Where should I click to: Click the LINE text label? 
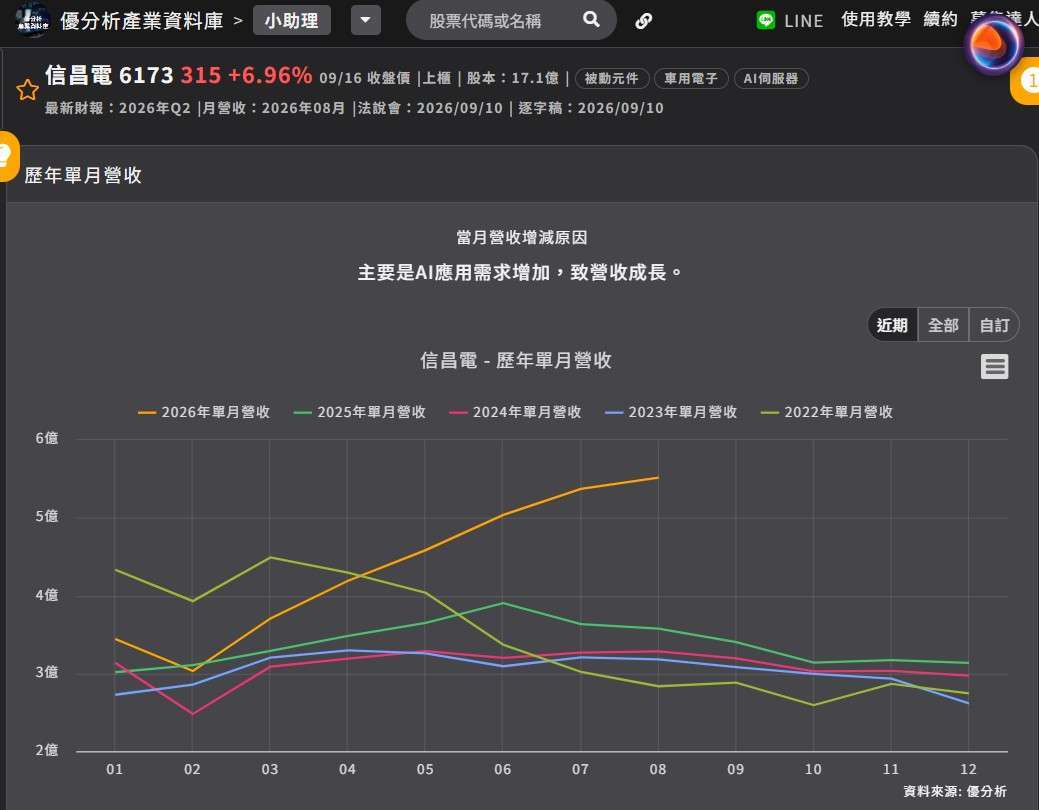[804, 21]
